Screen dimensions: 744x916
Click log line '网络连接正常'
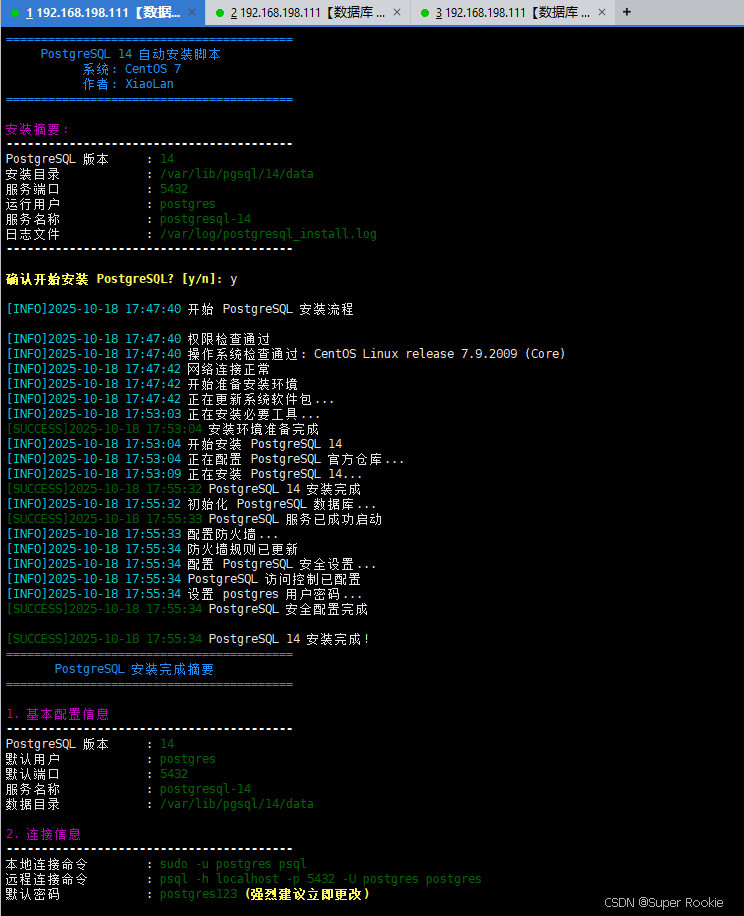coord(138,369)
